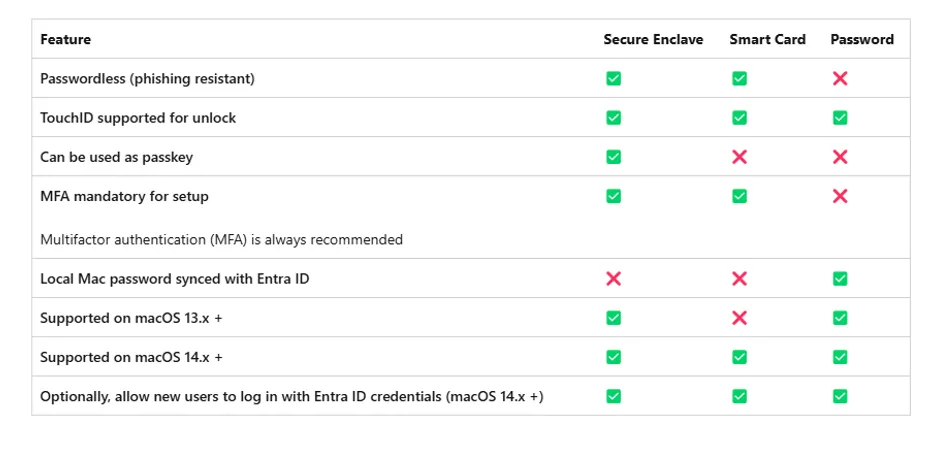
Task: Click 'Local Mac password synced with Entra ID'
Action: pos(174,279)
